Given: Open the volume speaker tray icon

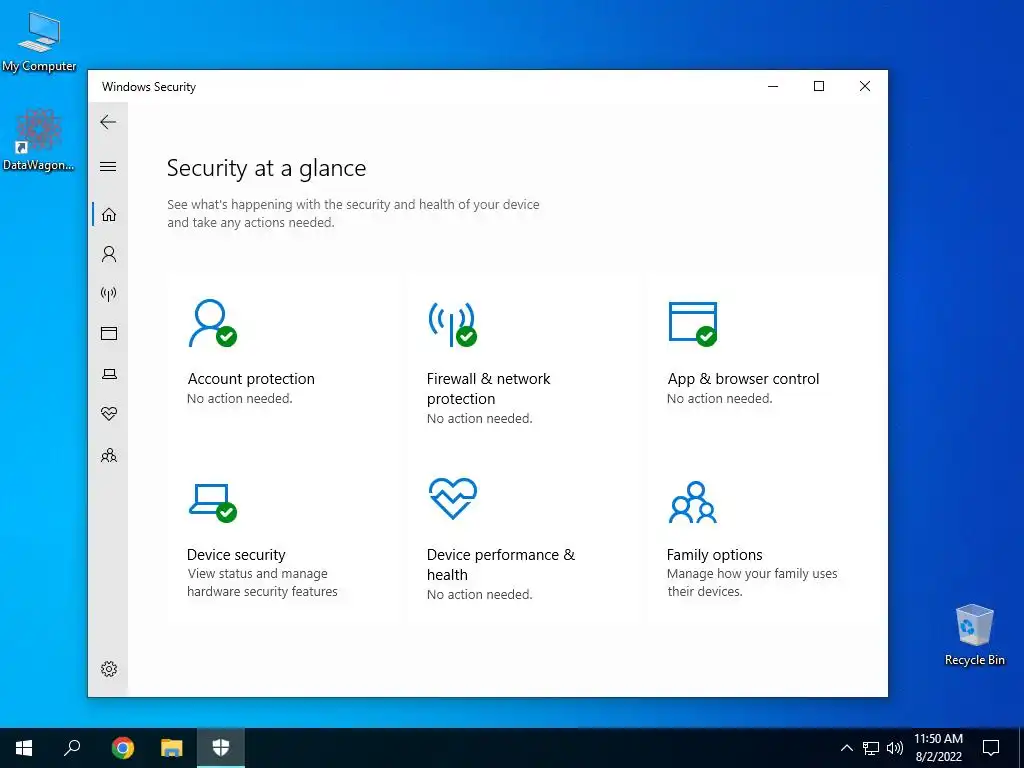Looking at the screenshot, I should [895, 748].
